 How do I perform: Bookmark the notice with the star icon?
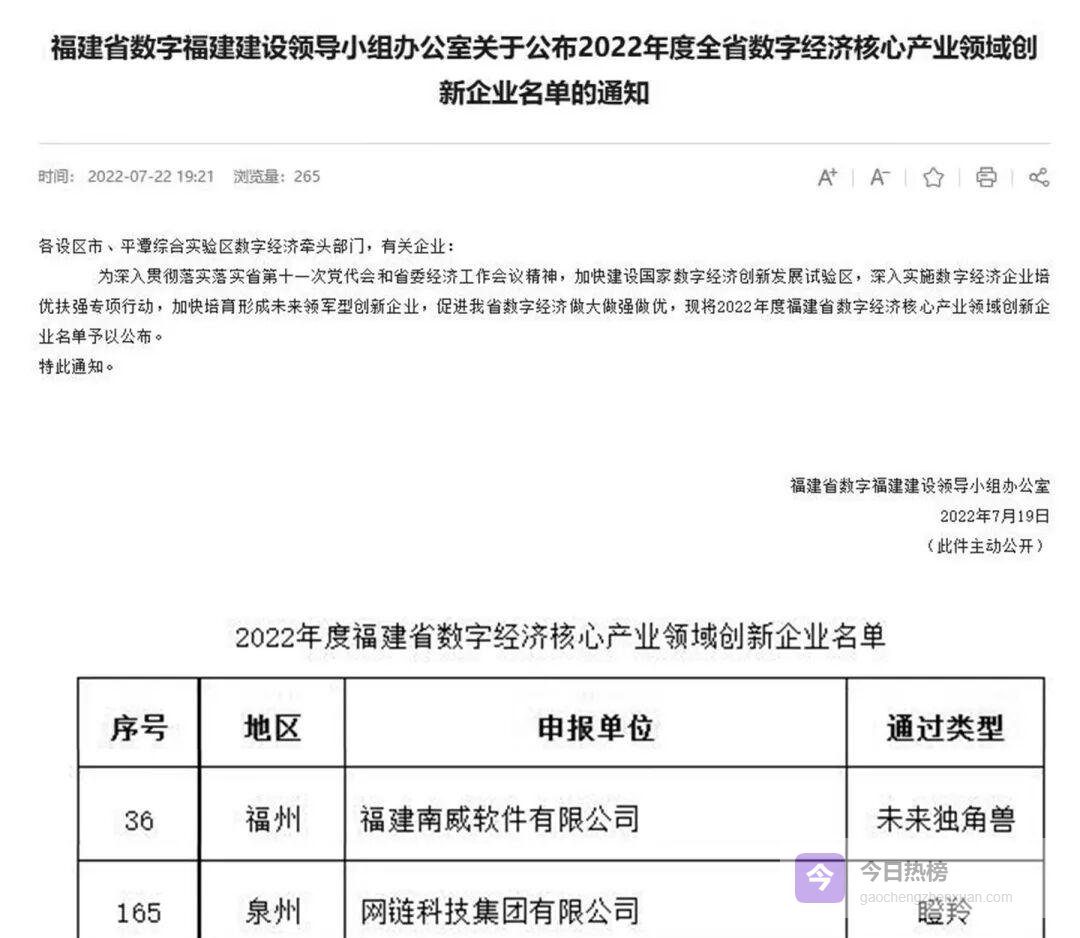[x=933, y=177]
